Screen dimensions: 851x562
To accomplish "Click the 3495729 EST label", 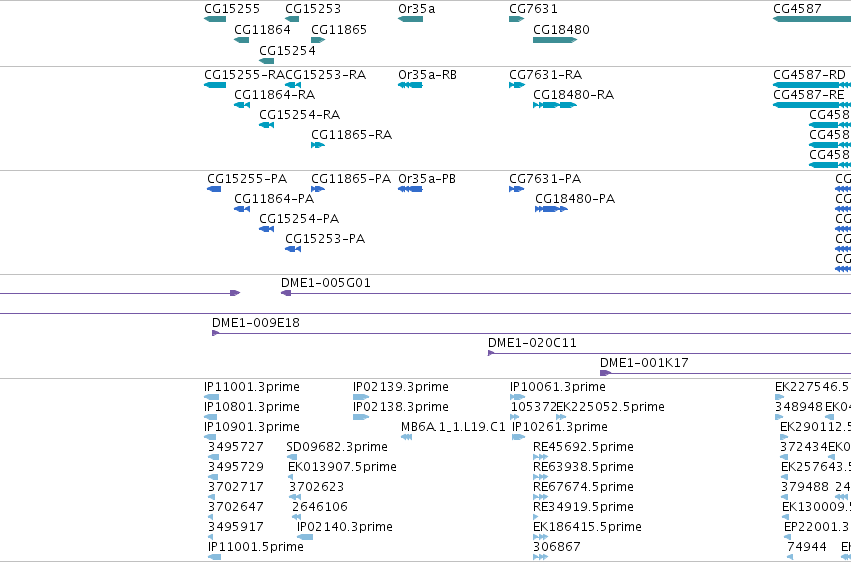I will 236,467.
